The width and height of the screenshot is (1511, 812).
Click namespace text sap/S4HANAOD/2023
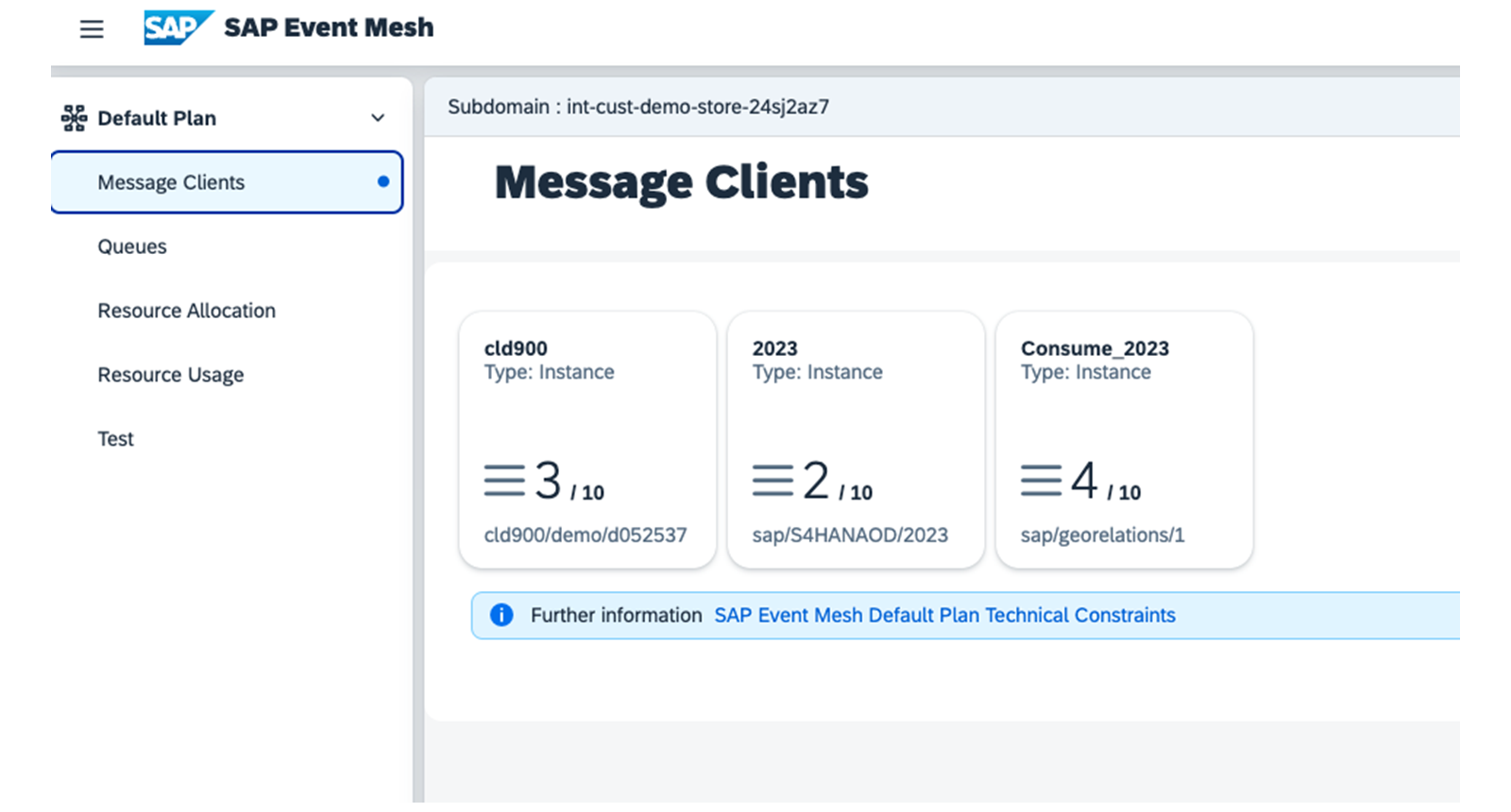pos(850,535)
